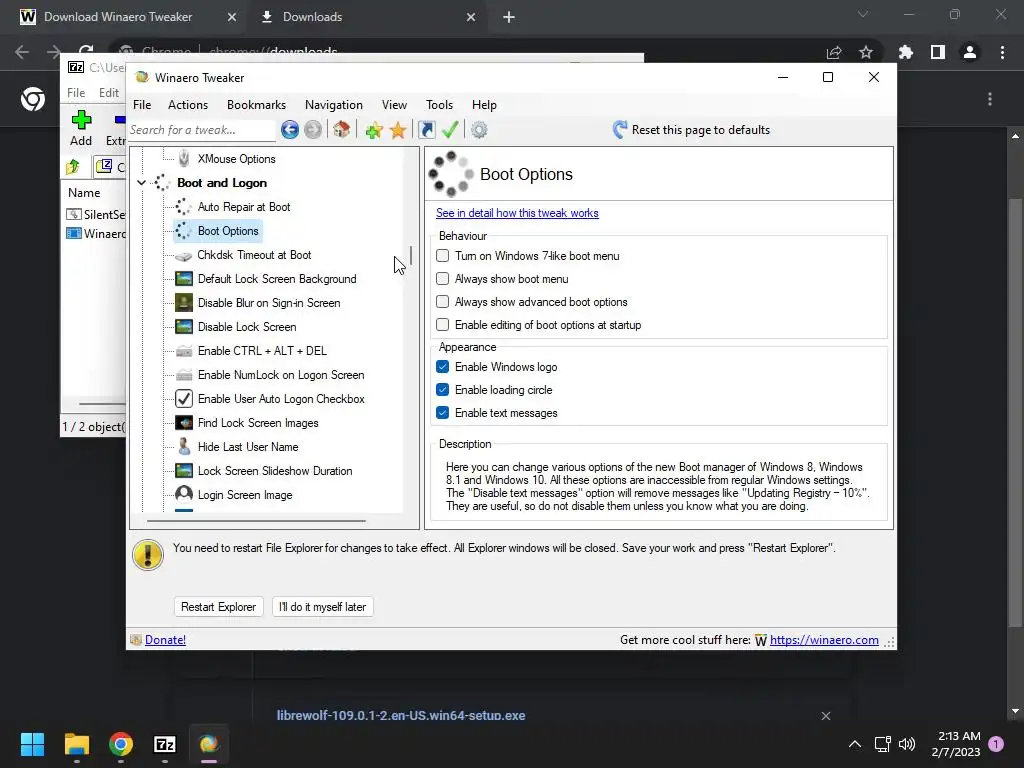Add this tweak to bookmarks with green-plus star

tap(374, 130)
